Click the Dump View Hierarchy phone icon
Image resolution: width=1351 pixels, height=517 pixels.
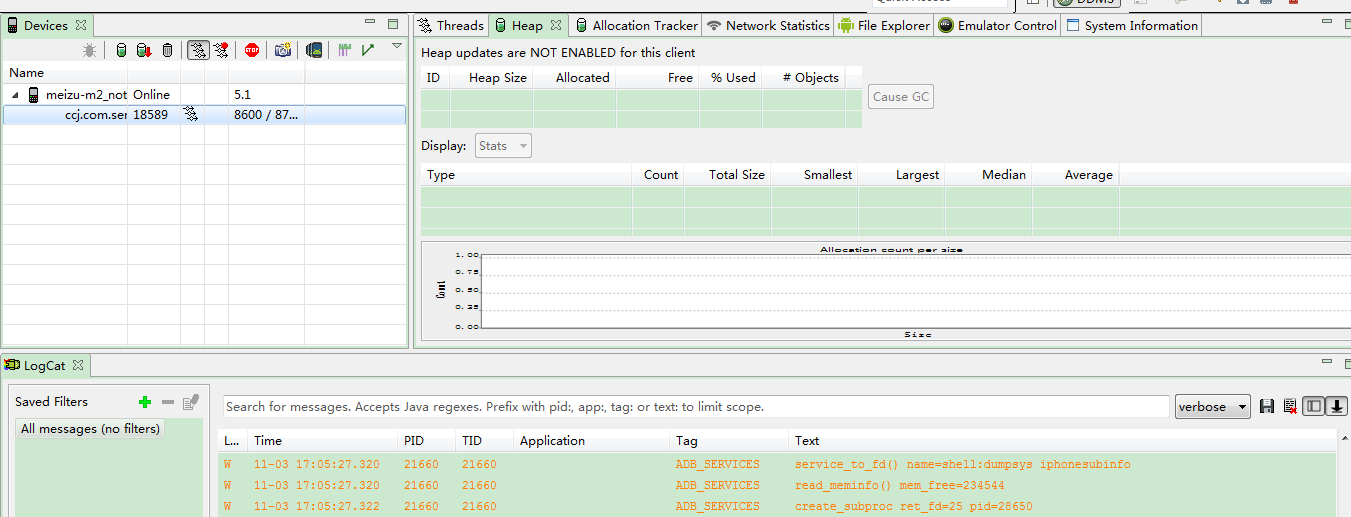pyautogui.click(x=314, y=50)
